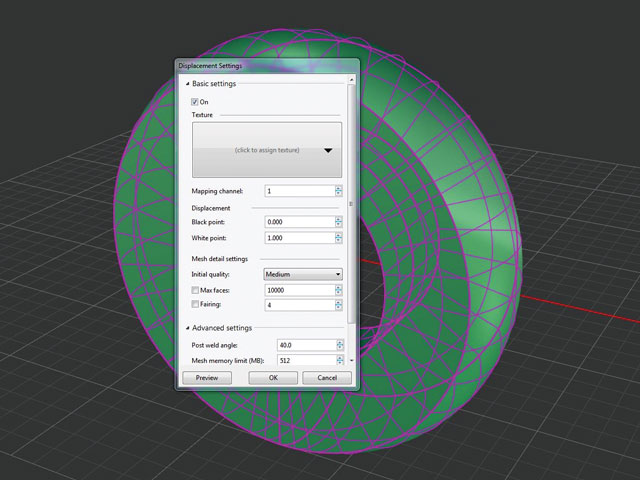Click the Preview button
Screen dimensions: 640x480
click(x=207, y=378)
